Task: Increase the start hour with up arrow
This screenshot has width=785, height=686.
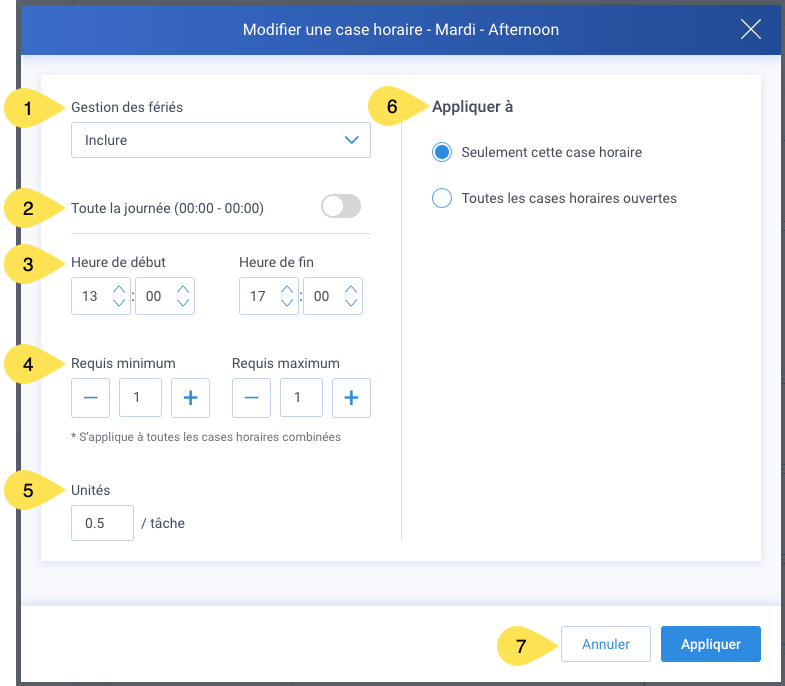Action: (119, 289)
